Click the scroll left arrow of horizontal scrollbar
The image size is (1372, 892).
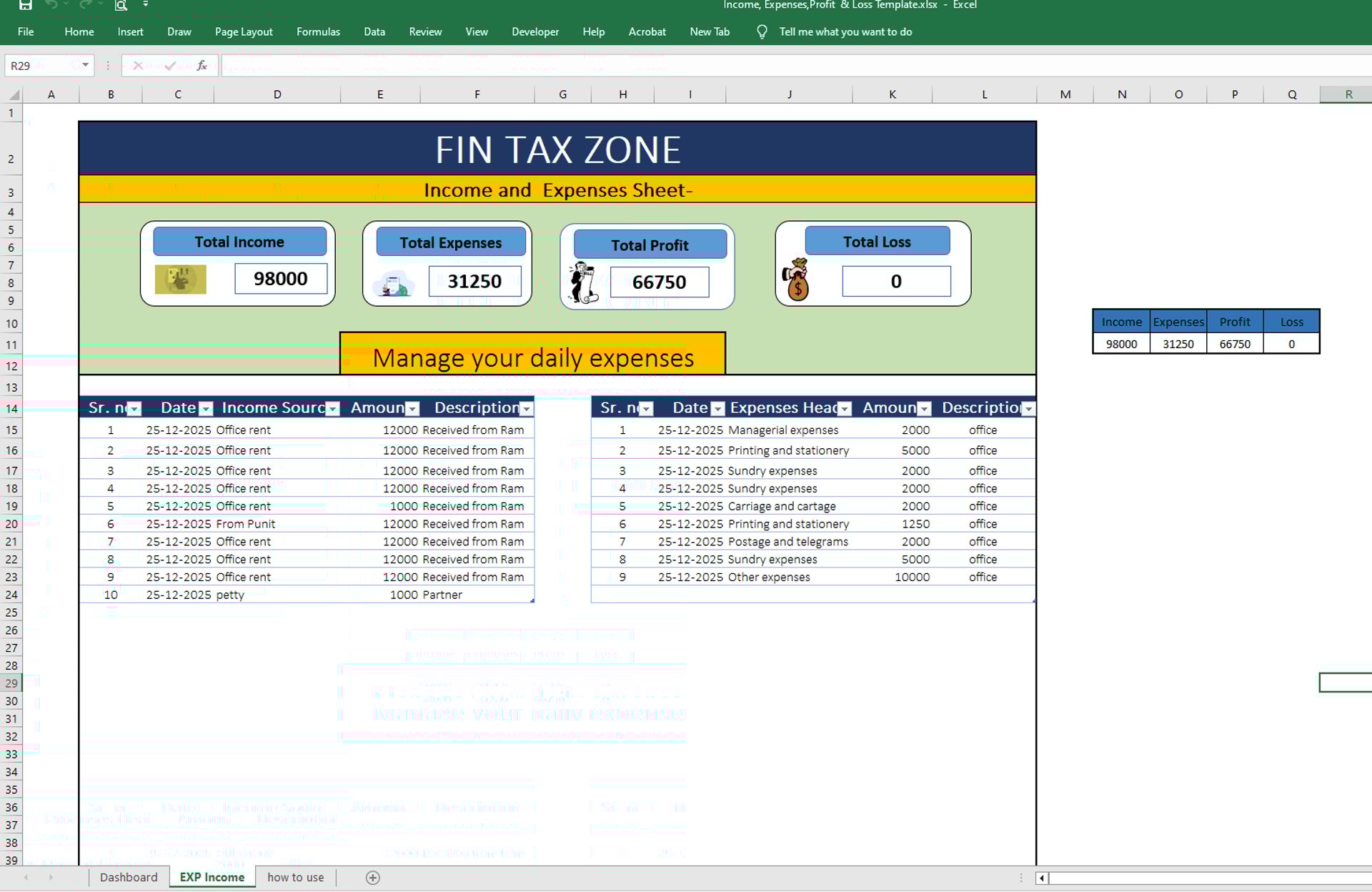1041,878
